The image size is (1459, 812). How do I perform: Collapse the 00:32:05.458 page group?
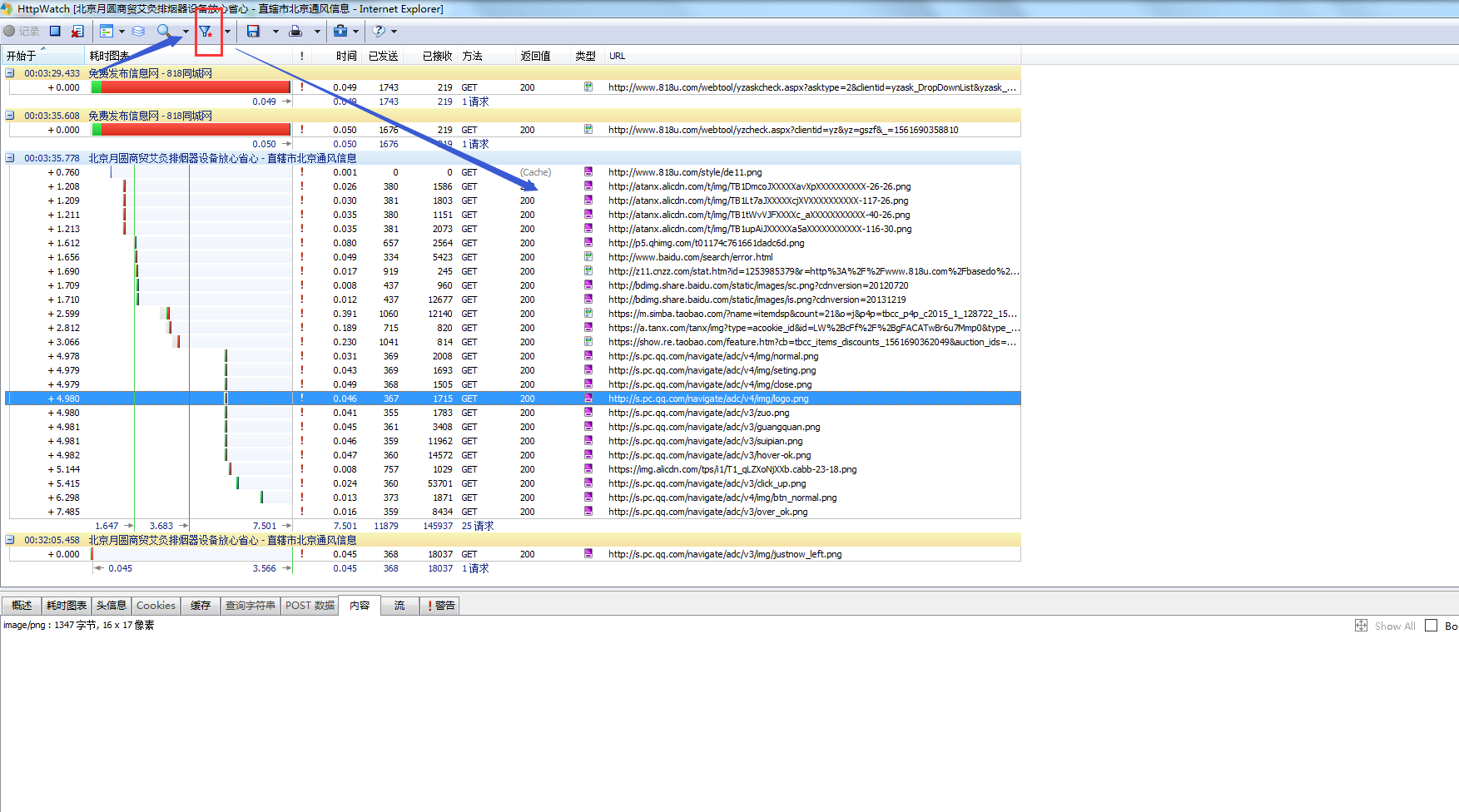(x=10, y=539)
